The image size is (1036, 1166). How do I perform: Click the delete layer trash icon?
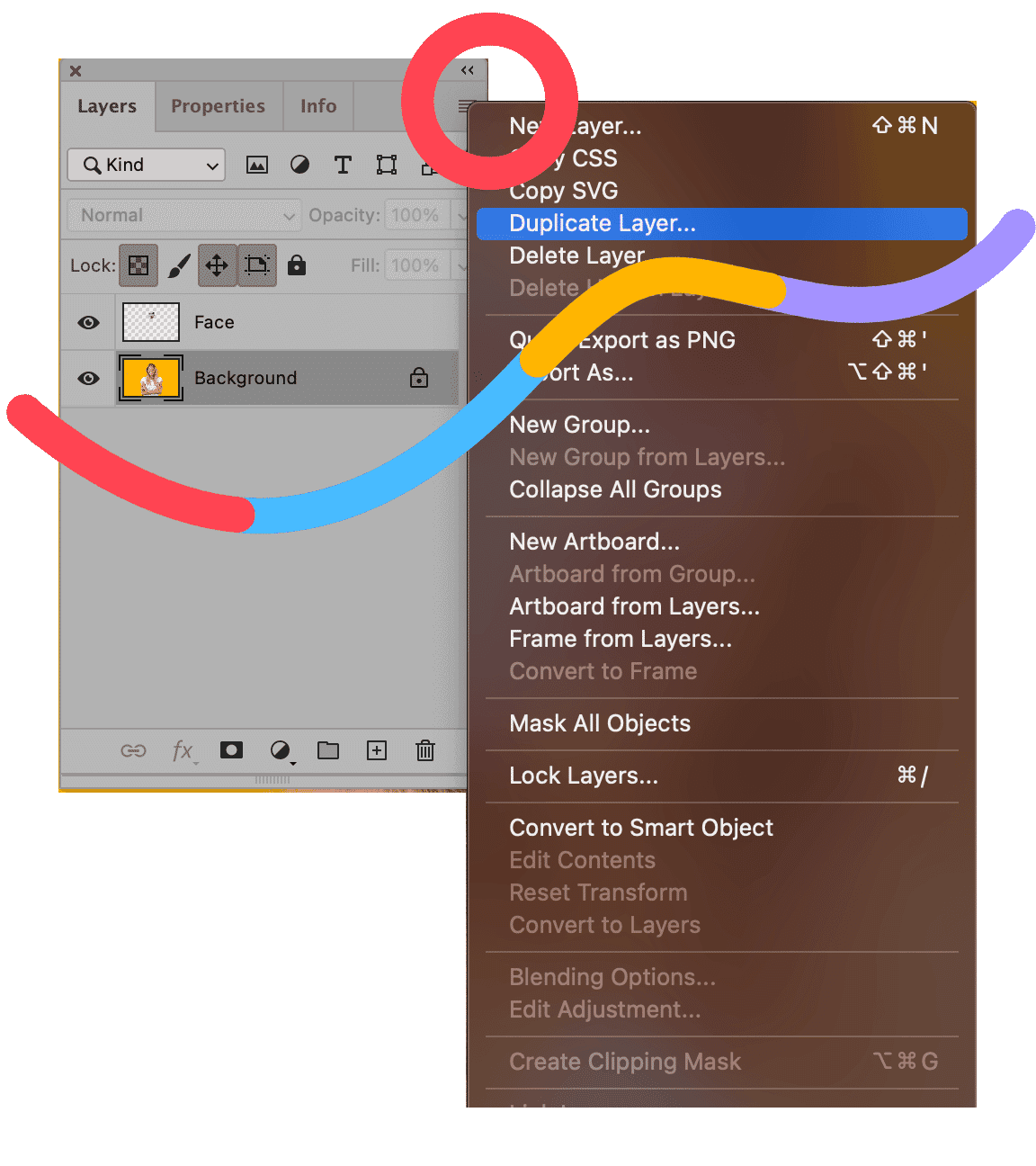point(425,750)
